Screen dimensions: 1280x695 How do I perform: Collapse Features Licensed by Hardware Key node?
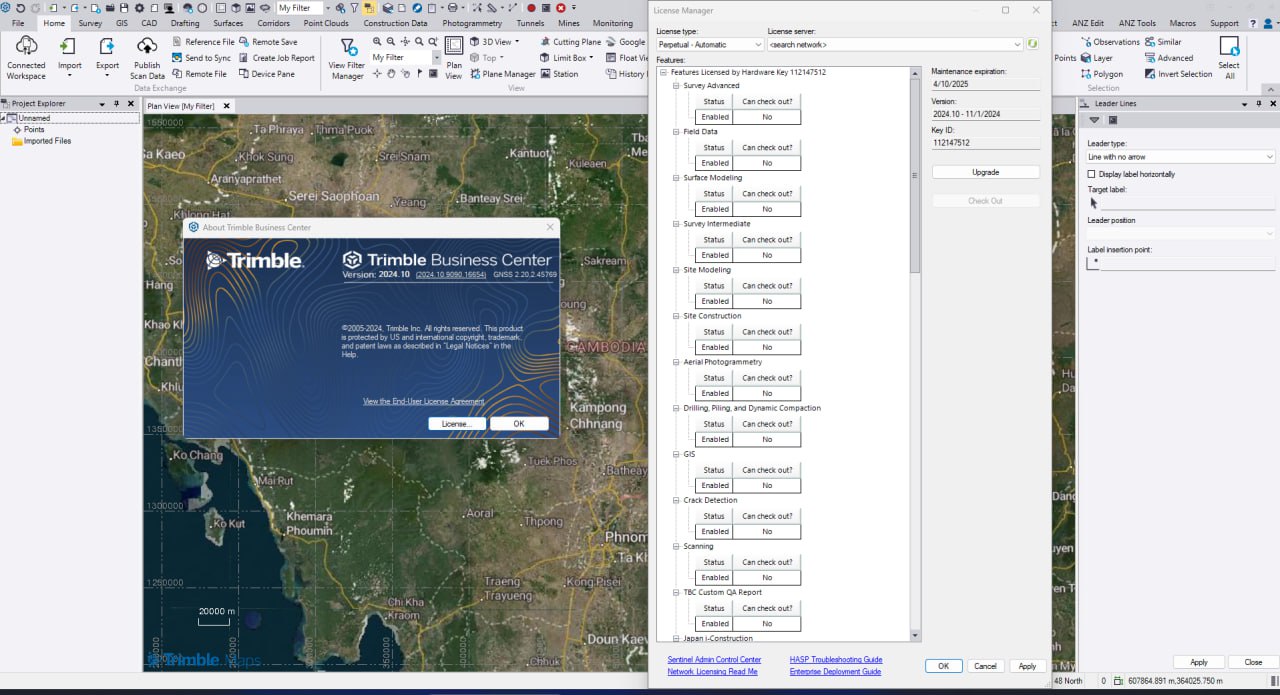[x=664, y=73]
